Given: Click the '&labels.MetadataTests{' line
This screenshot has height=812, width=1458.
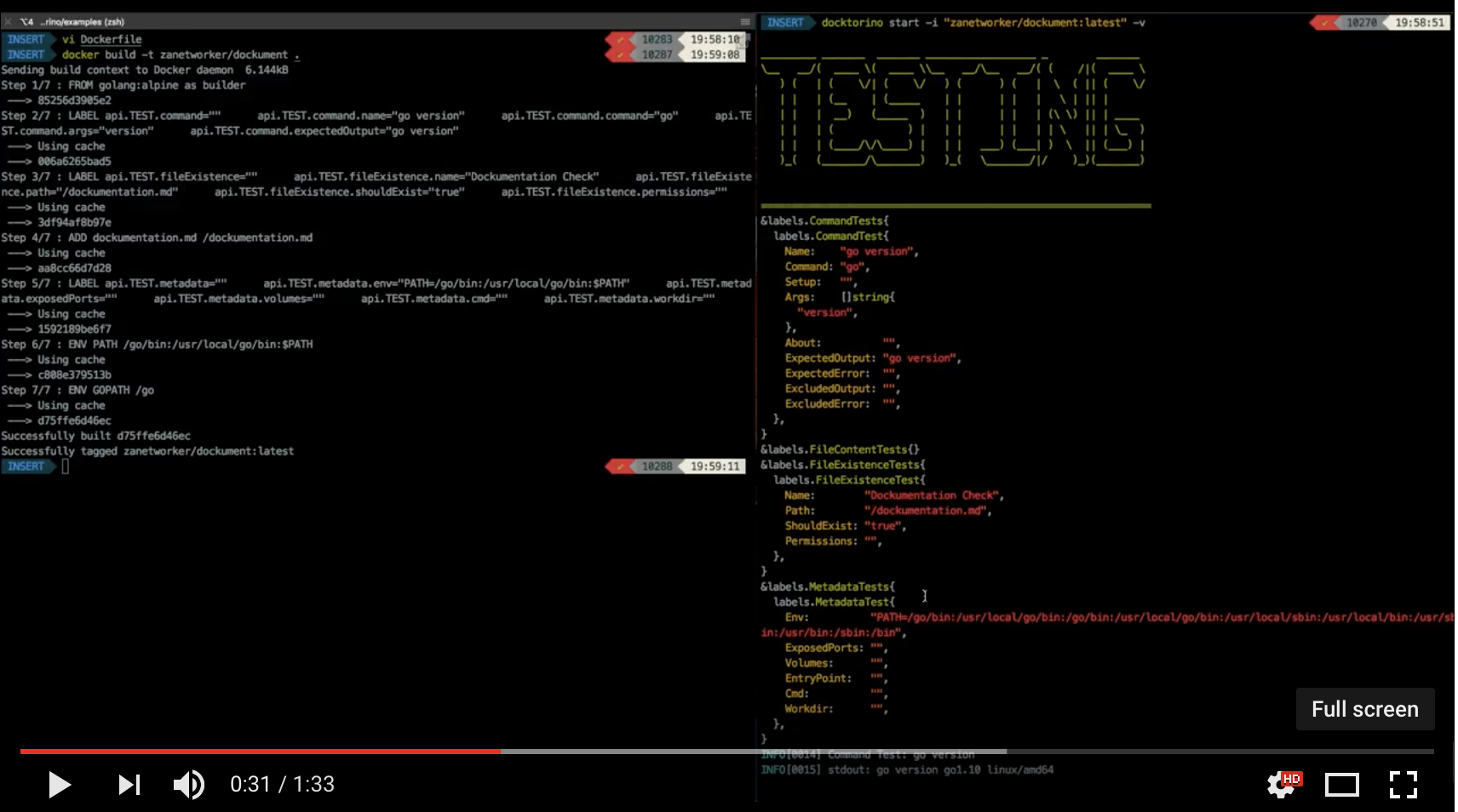Looking at the screenshot, I should 828,586.
